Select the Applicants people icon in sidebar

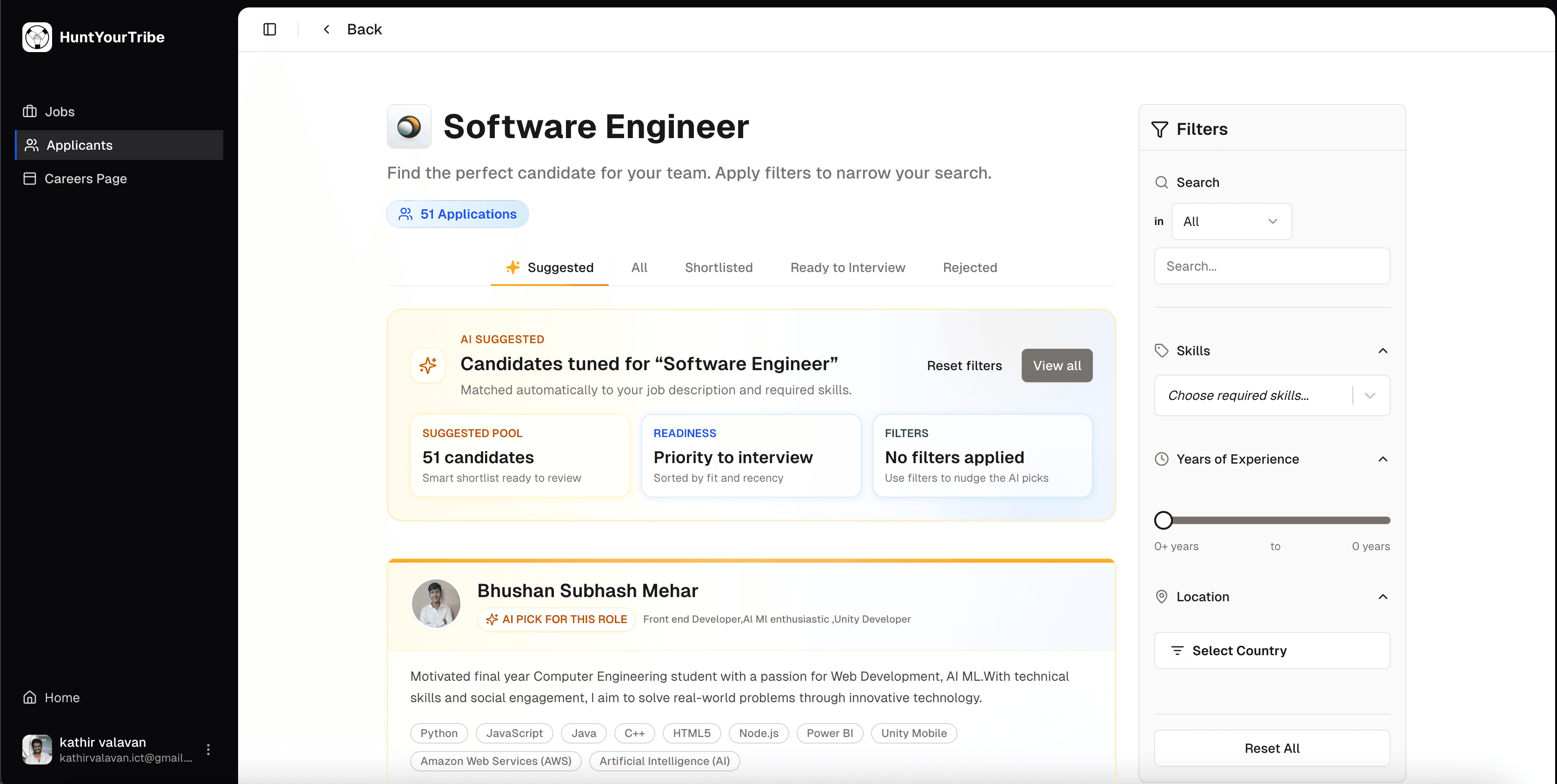[x=31, y=145]
